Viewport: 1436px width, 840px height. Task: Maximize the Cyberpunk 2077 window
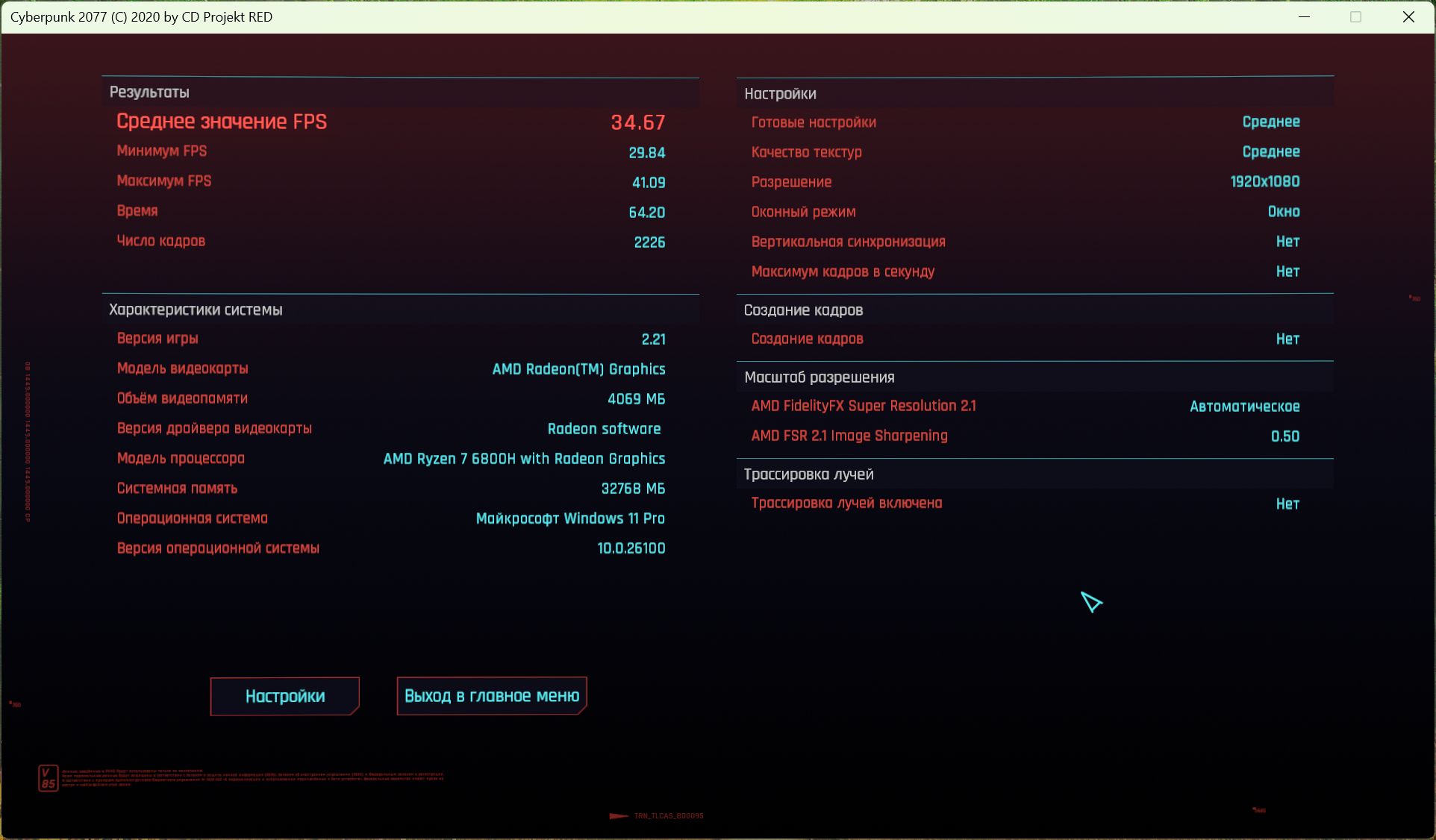click(x=1356, y=16)
